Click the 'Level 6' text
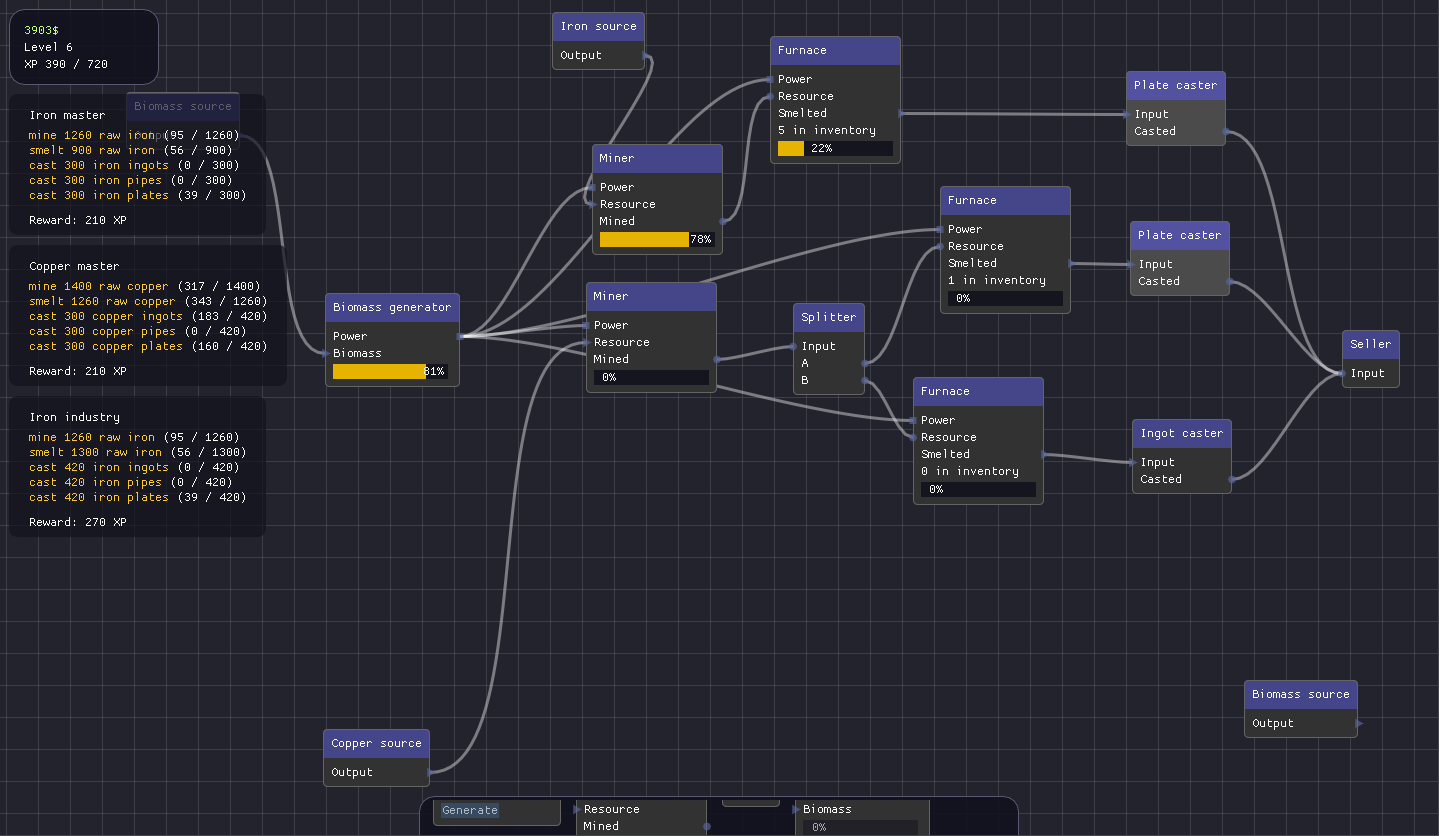The image size is (1439, 836). (x=48, y=47)
